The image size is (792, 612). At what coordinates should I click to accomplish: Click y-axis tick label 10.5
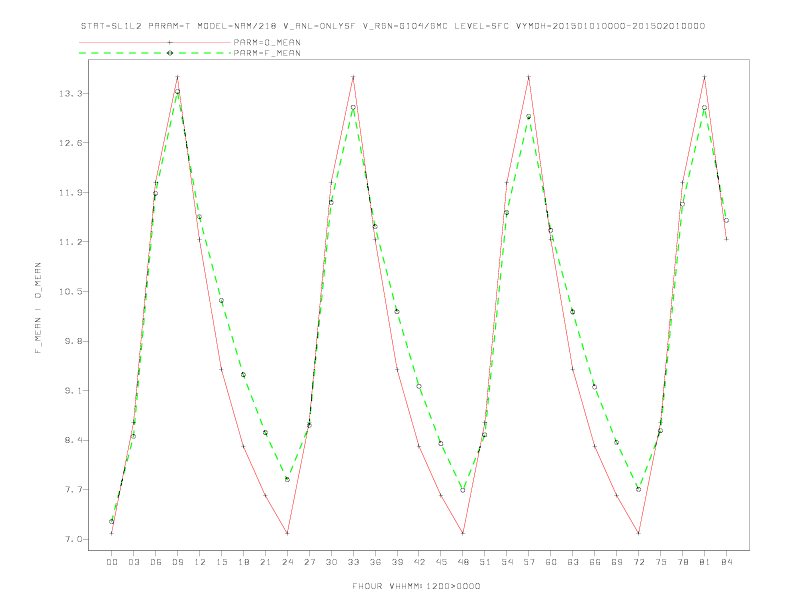pyautogui.click(x=70, y=291)
